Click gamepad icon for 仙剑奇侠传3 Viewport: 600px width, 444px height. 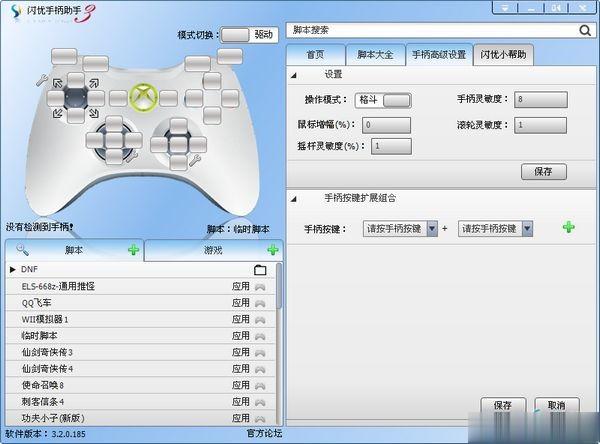(x=260, y=353)
